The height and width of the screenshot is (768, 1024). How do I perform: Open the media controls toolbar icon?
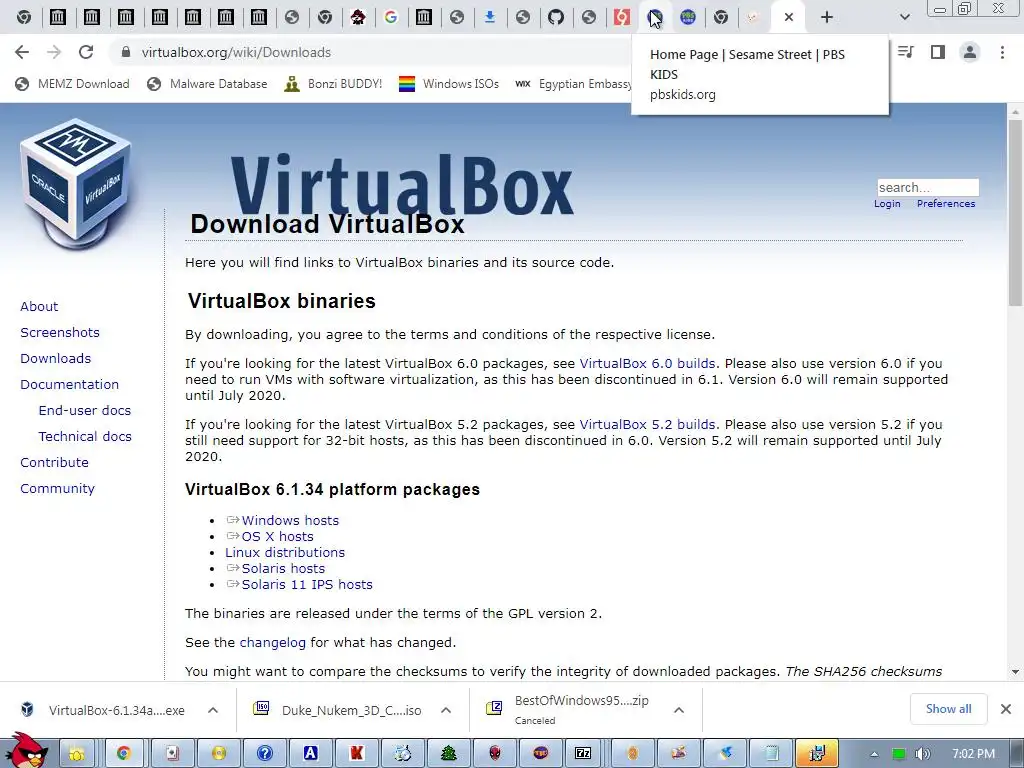click(905, 52)
